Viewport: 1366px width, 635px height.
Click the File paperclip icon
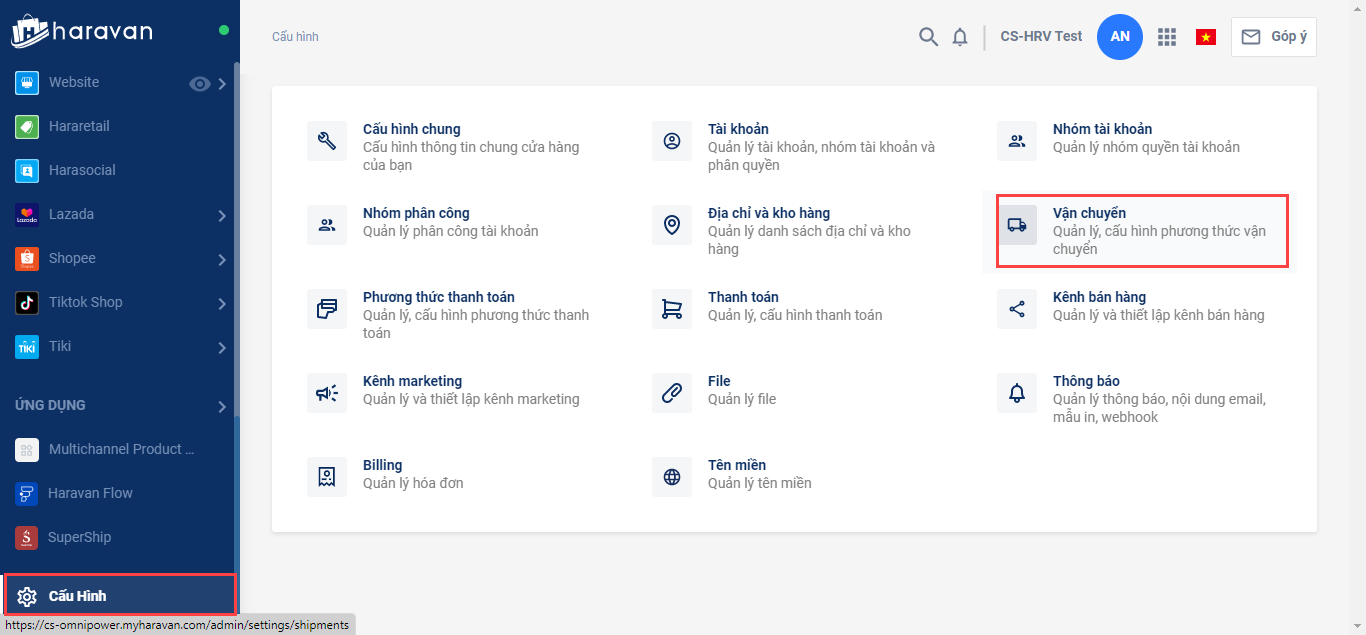pos(672,393)
